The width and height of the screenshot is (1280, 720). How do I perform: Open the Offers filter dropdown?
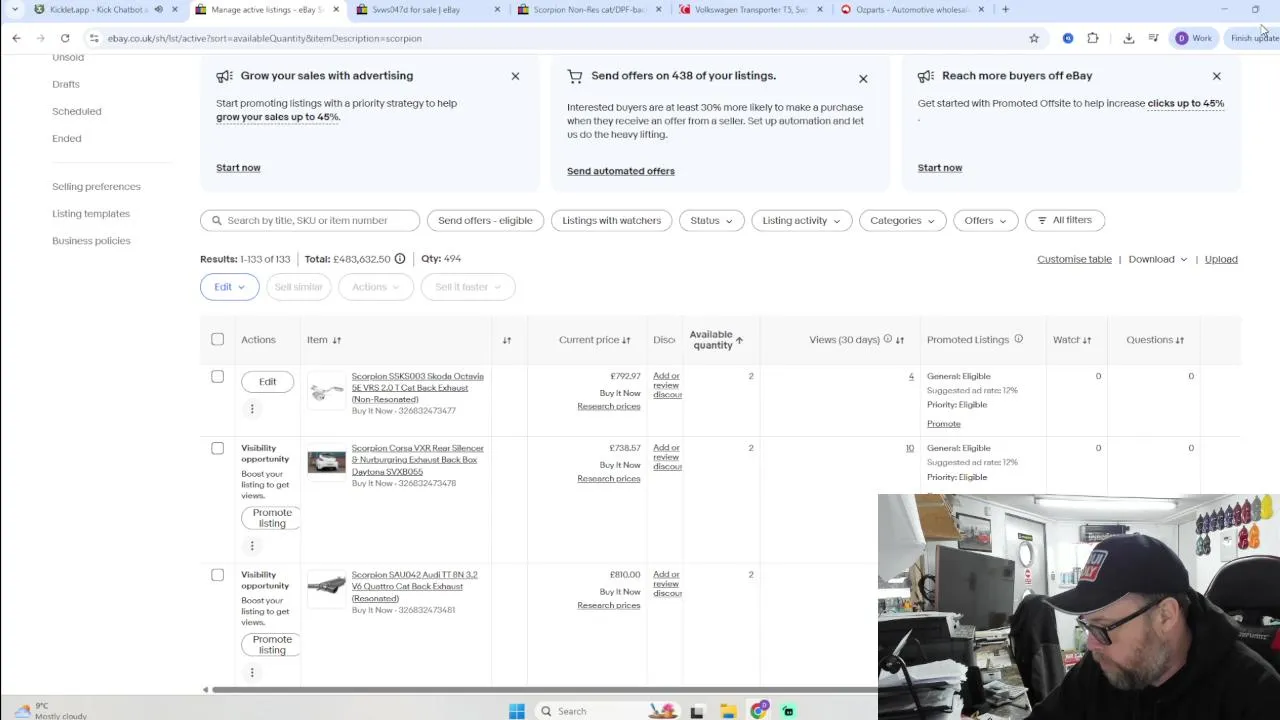tap(985, 220)
